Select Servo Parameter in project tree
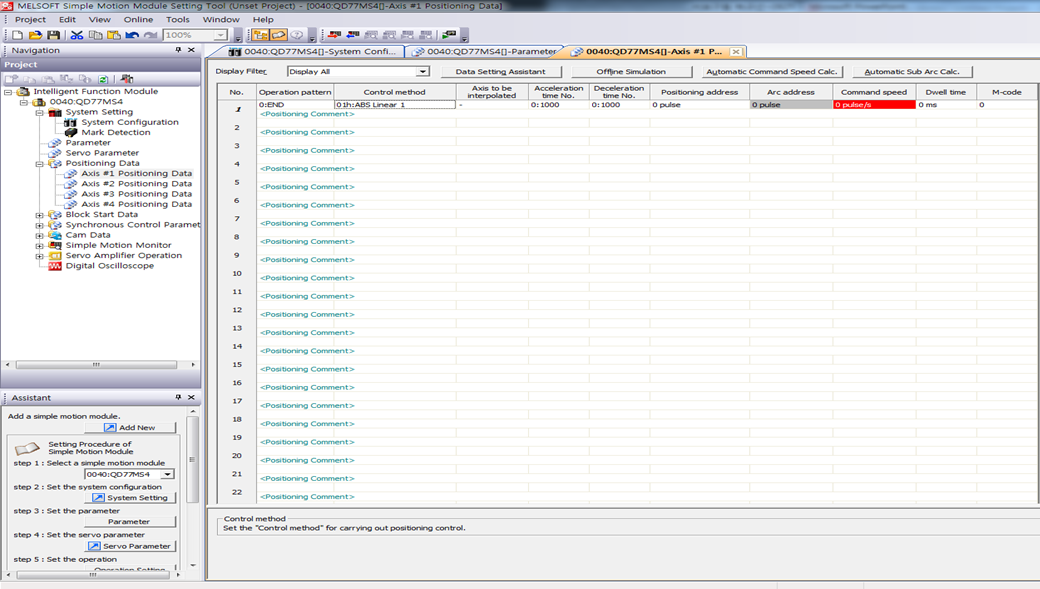Viewport: 1040px width, 589px height. point(102,153)
